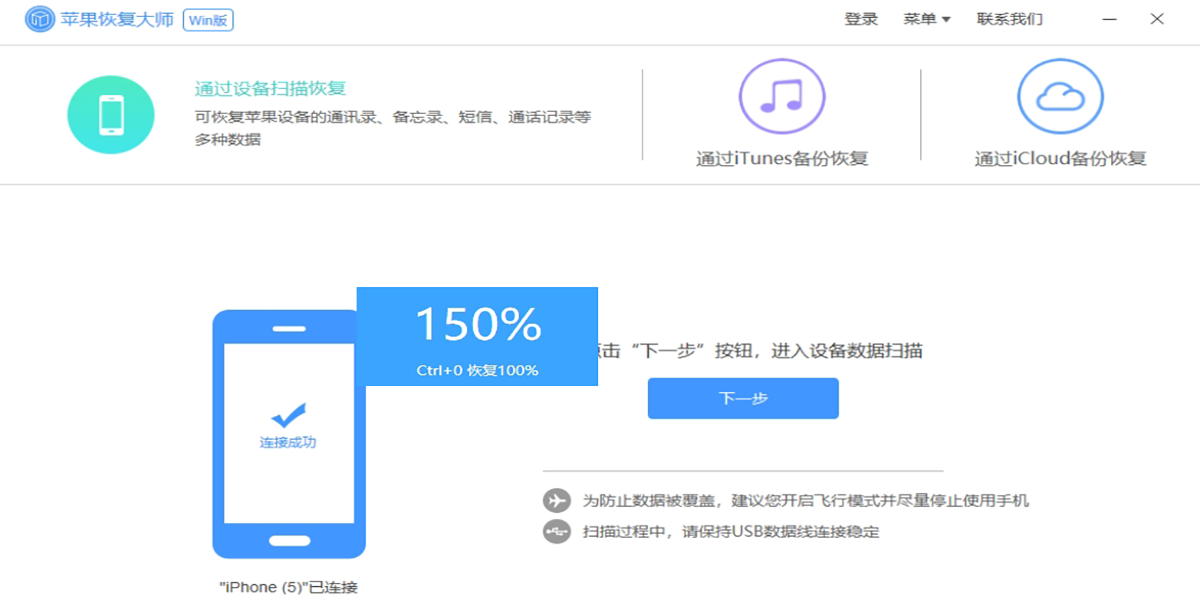Click the blue iCloud cloud icon
The width and height of the screenshot is (1200, 600).
pyautogui.click(x=1060, y=97)
